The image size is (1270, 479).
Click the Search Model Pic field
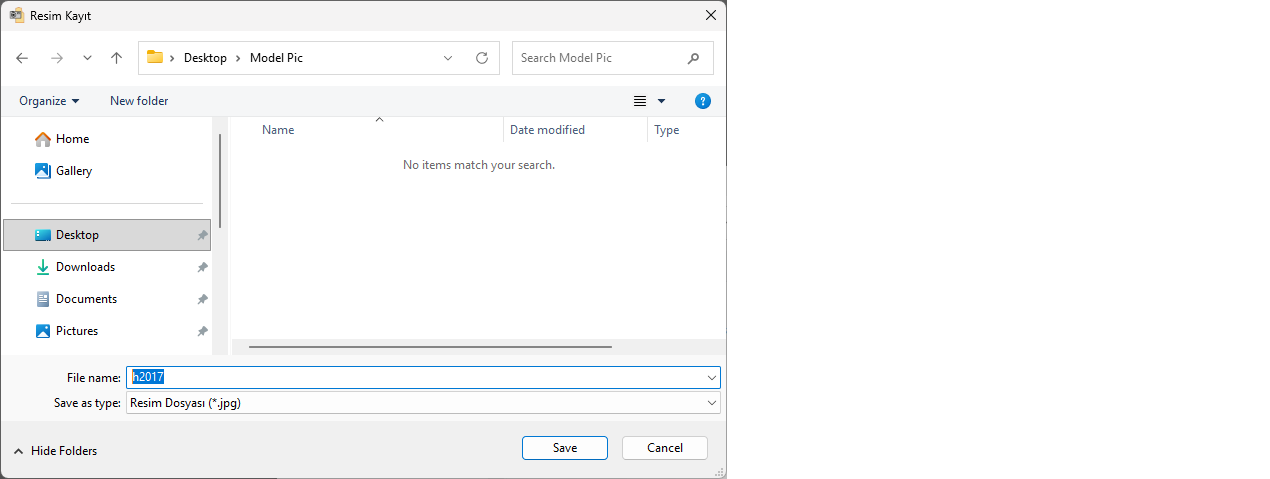point(598,58)
